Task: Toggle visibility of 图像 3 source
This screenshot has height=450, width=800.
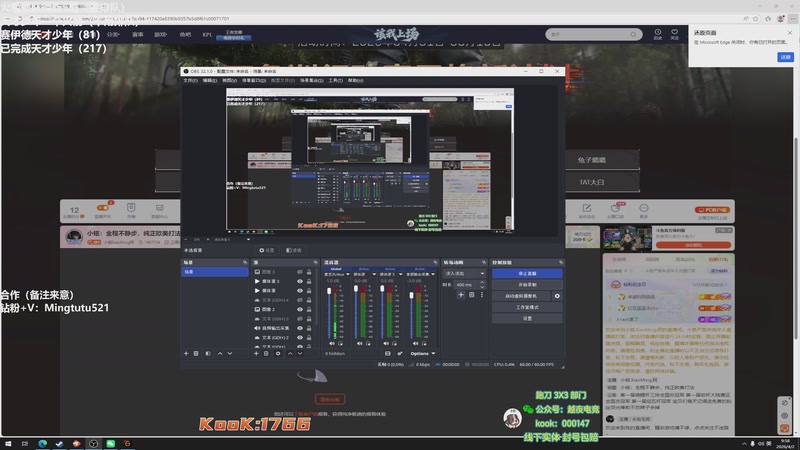Action: (x=300, y=272)
